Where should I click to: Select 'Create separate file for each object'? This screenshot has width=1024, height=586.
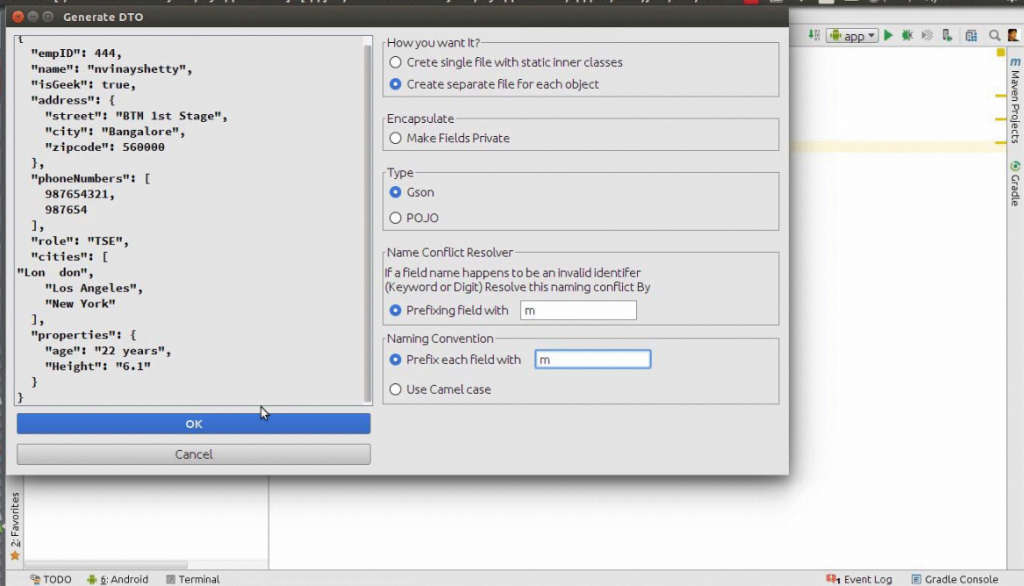tap(397, 84)
